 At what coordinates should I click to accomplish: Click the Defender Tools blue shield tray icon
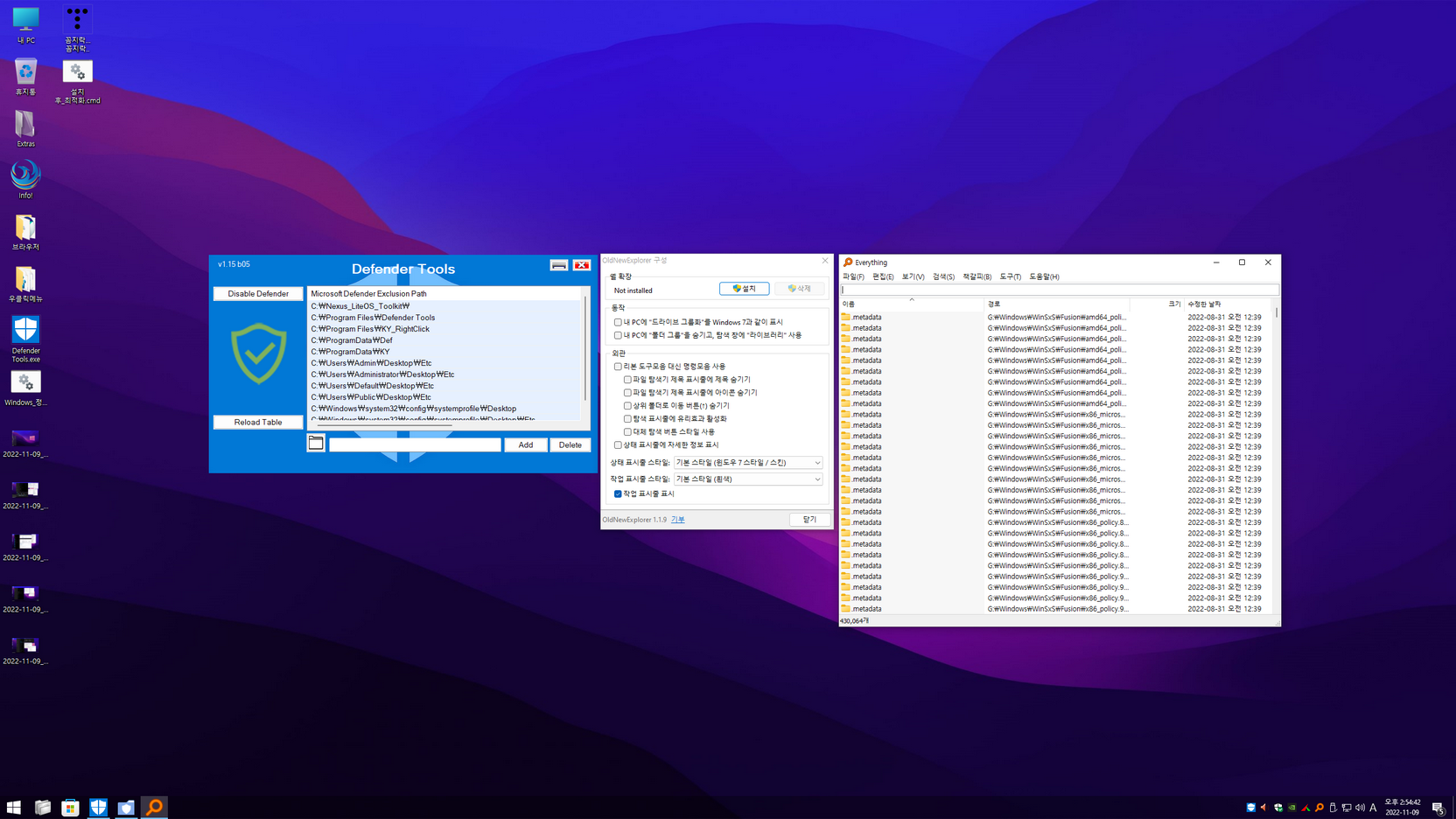(1250, 808)
